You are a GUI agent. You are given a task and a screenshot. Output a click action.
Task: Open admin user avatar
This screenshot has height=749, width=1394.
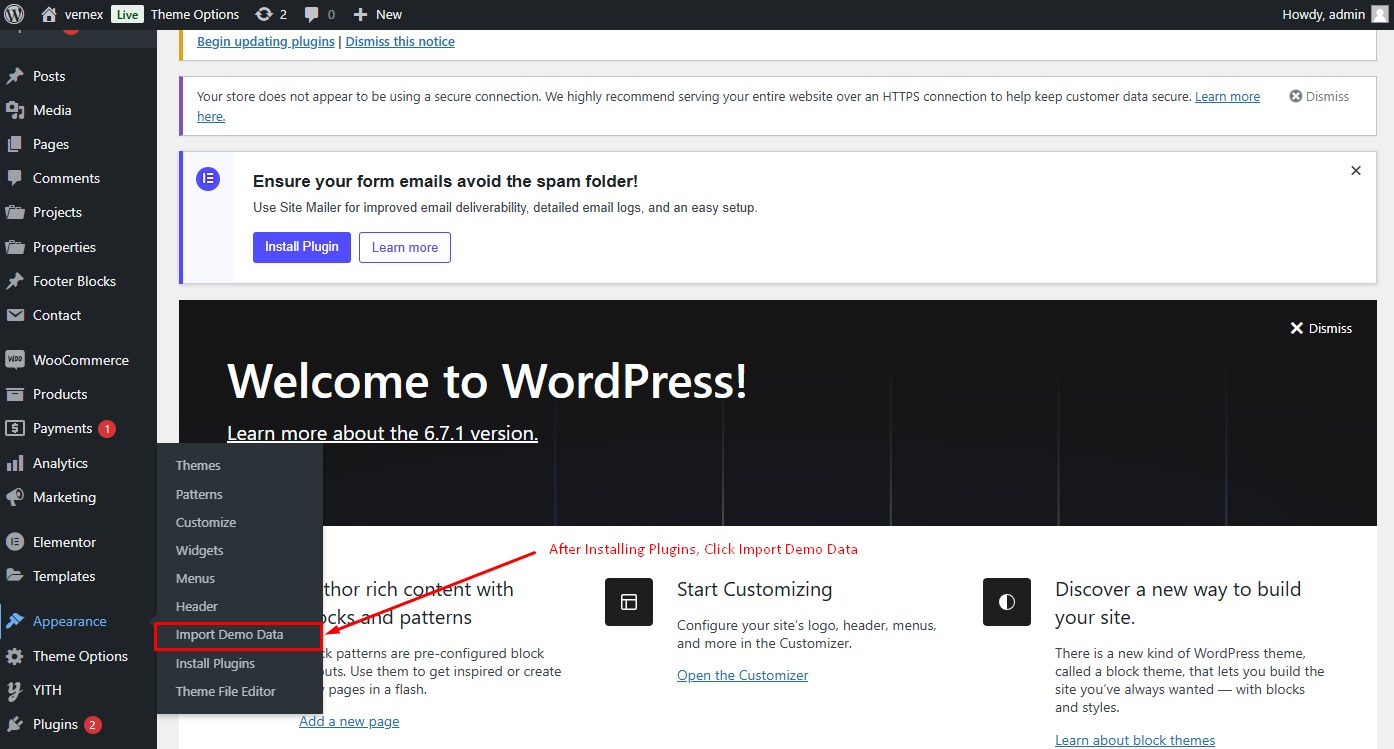click(x=1379, y=14)
